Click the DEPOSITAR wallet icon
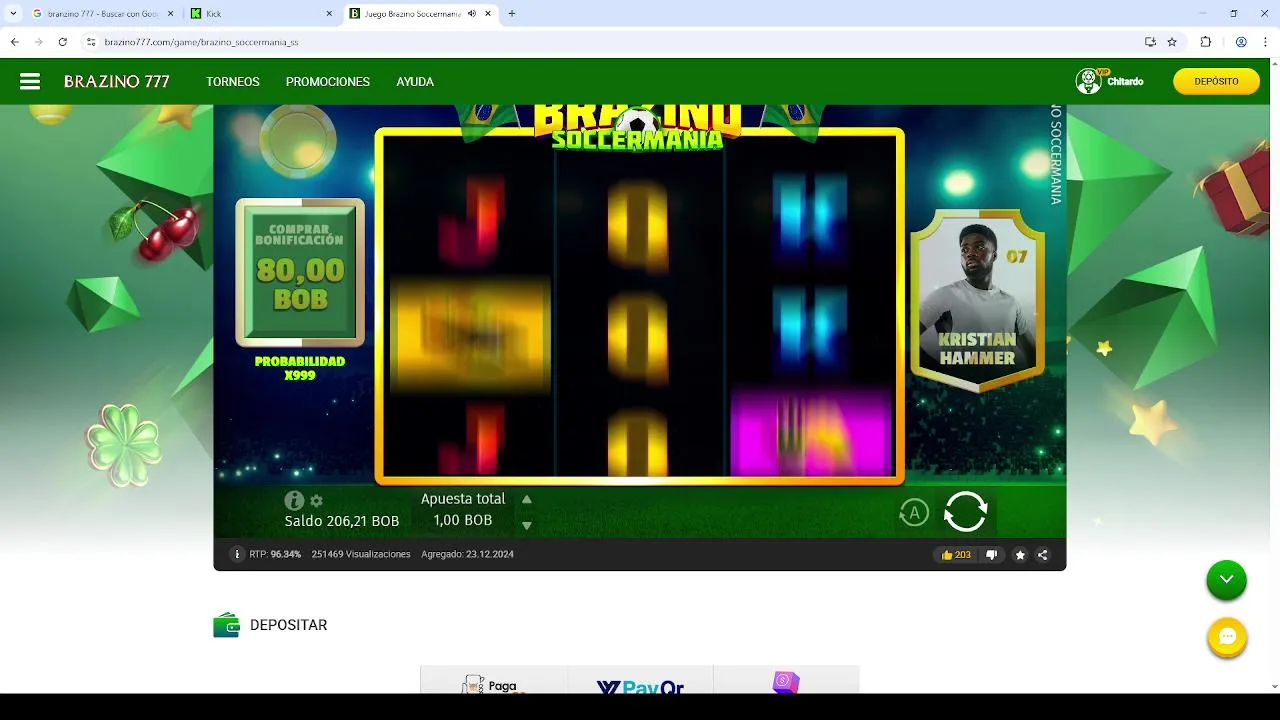Screen dimensions: 1280x720 226,625
